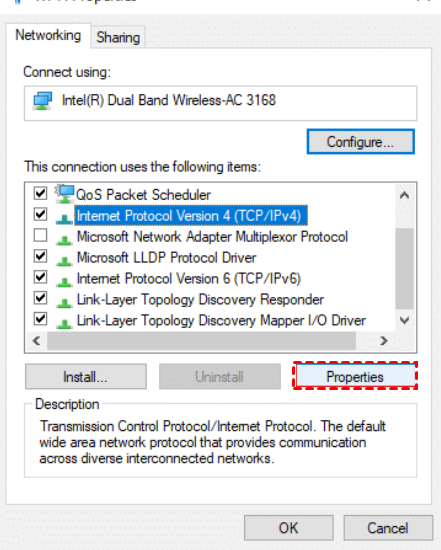The width and height of the screenshot is (441, 550).
Task: Uncheck Internet Protocol Version 6 checkbox
Action: tap(40, 277)
